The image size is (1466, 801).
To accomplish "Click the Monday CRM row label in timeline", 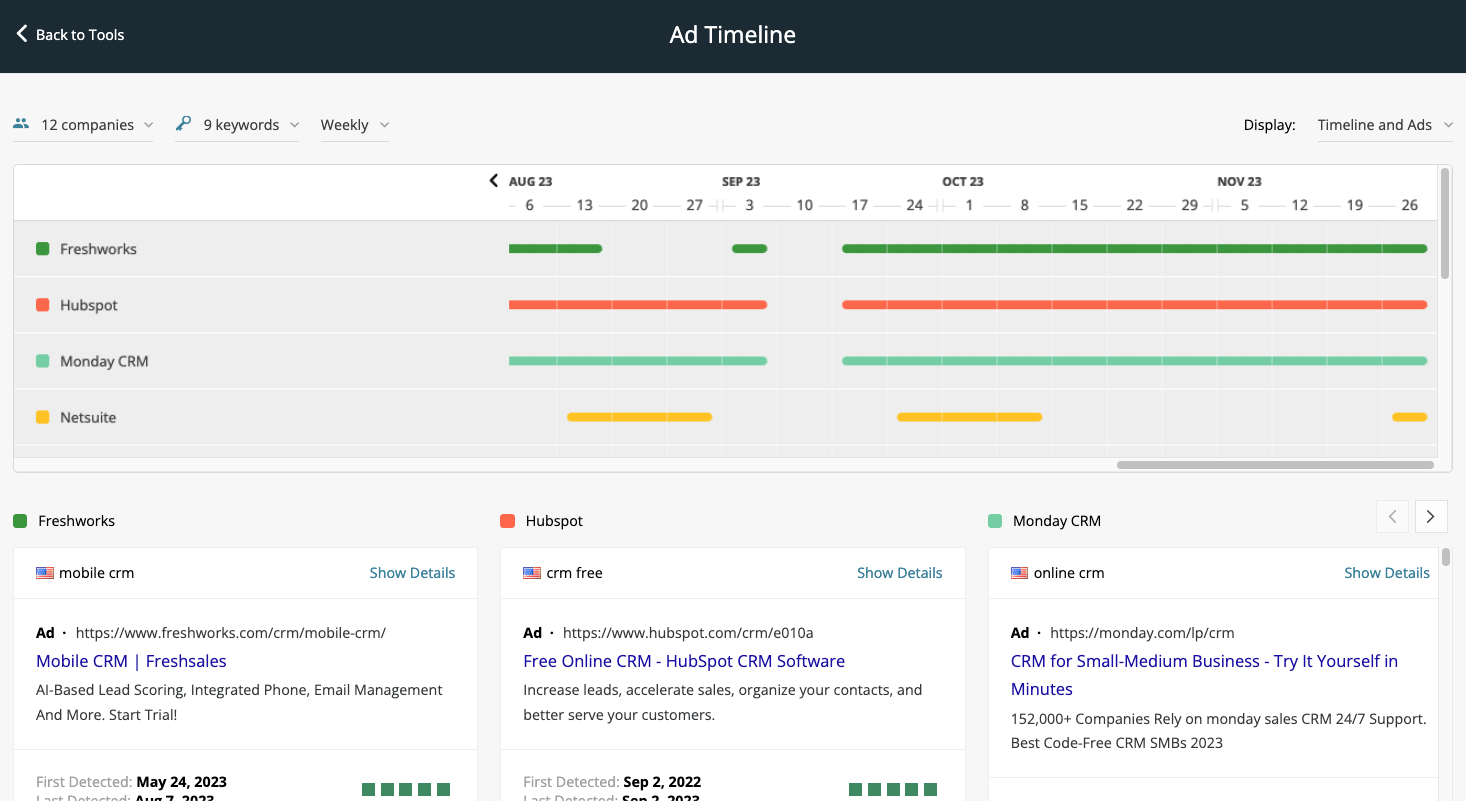I will point(104,361).
